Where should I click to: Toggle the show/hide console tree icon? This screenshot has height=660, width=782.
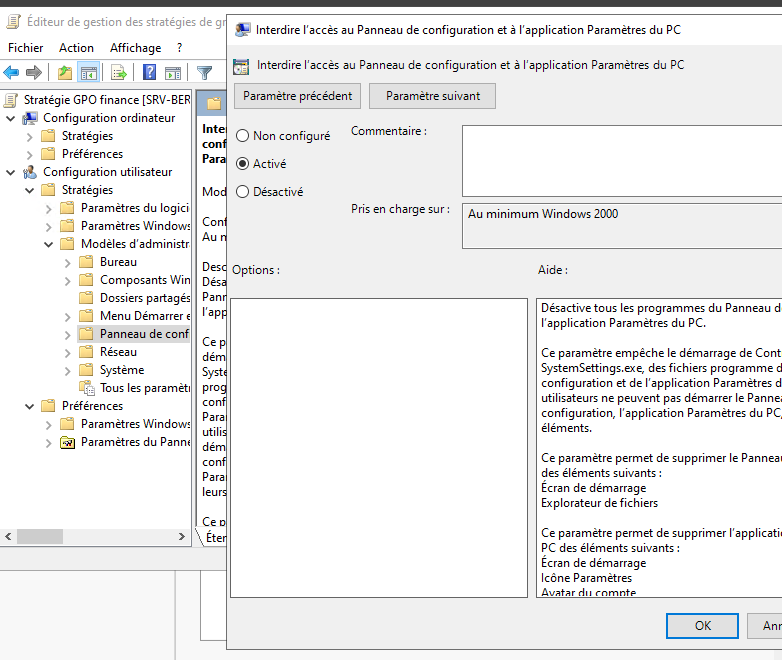tap(89, 72)
